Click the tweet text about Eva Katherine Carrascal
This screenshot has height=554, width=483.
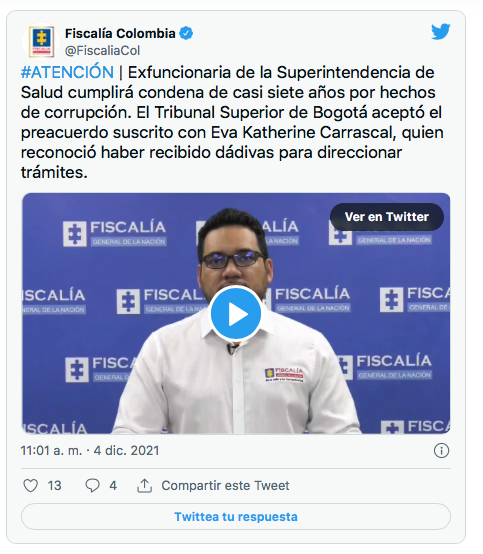click(231, 122)
